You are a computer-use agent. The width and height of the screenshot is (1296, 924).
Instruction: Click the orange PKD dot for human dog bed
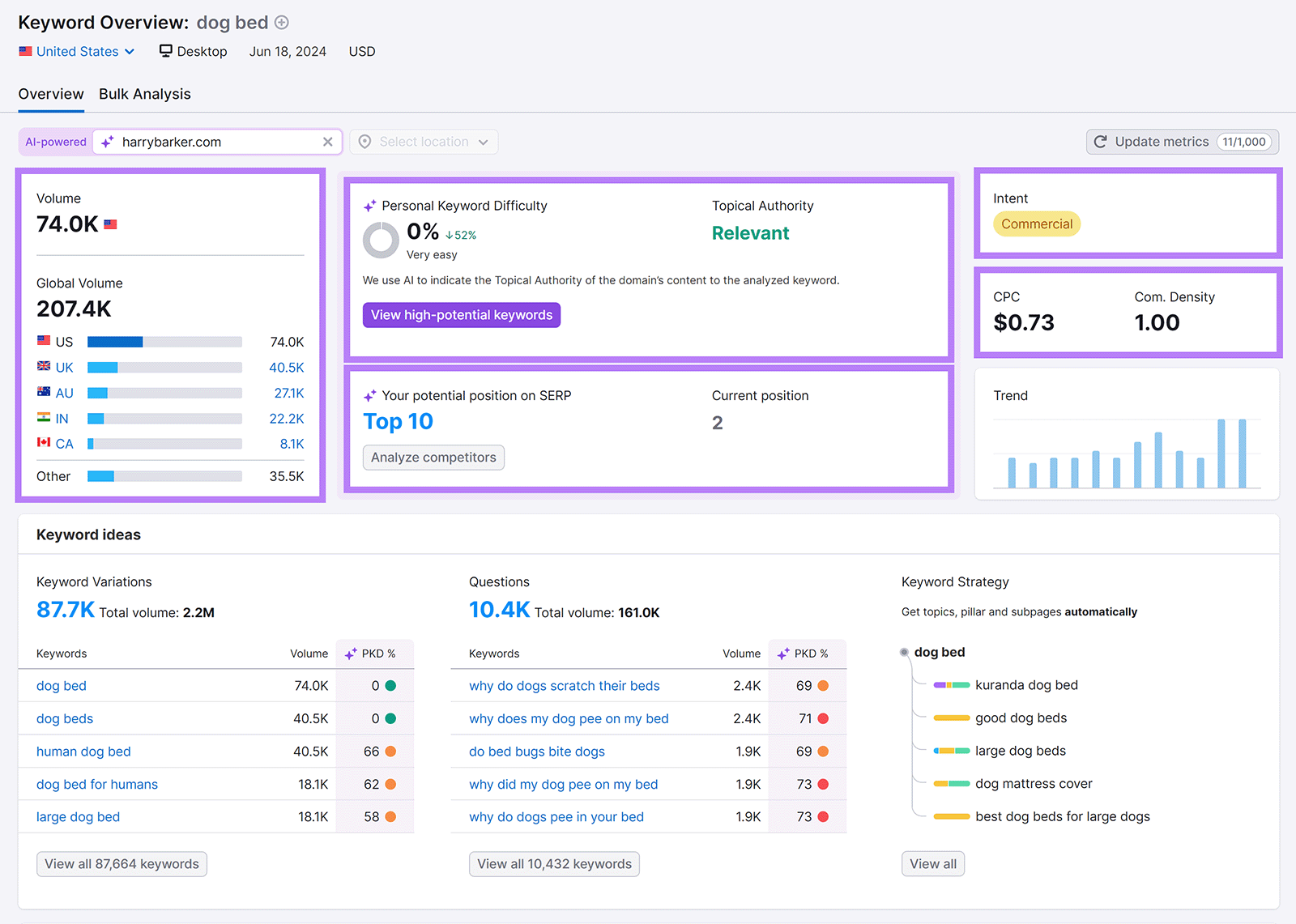coord(390,752)
